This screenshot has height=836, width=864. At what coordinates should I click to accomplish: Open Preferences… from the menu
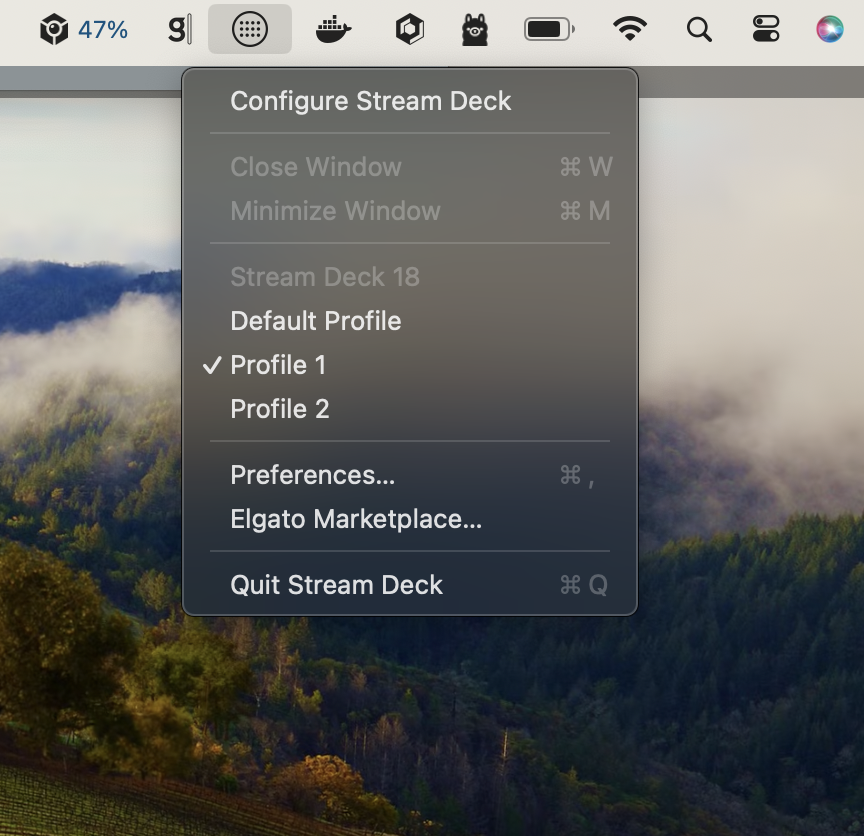pos(410,475)
